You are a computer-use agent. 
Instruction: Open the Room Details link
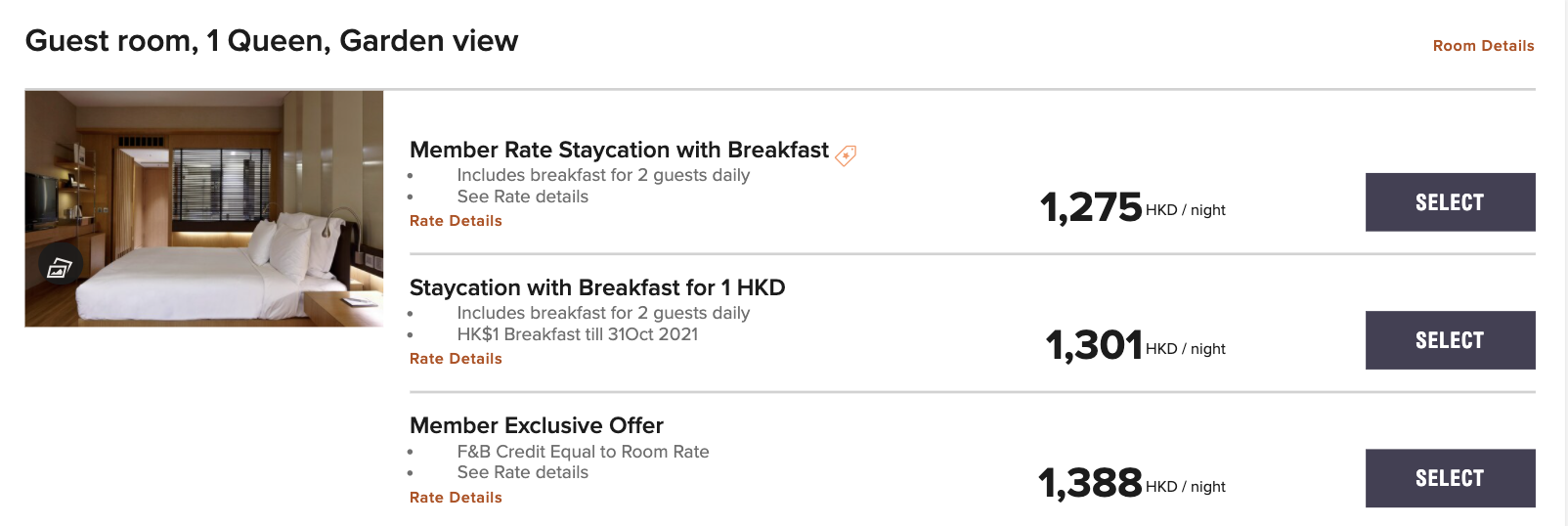coord(1483,46)
